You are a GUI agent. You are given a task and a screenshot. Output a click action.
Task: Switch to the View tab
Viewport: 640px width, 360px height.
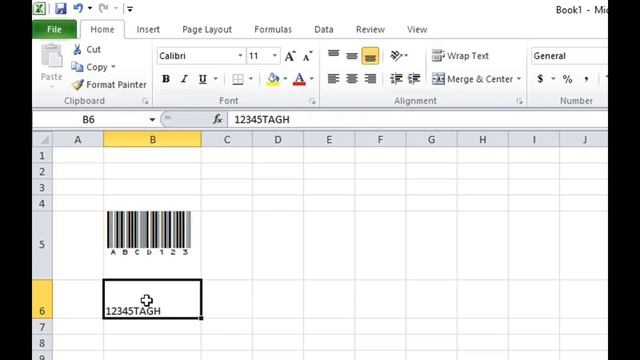pyautogui.click(x=417, y=29)
